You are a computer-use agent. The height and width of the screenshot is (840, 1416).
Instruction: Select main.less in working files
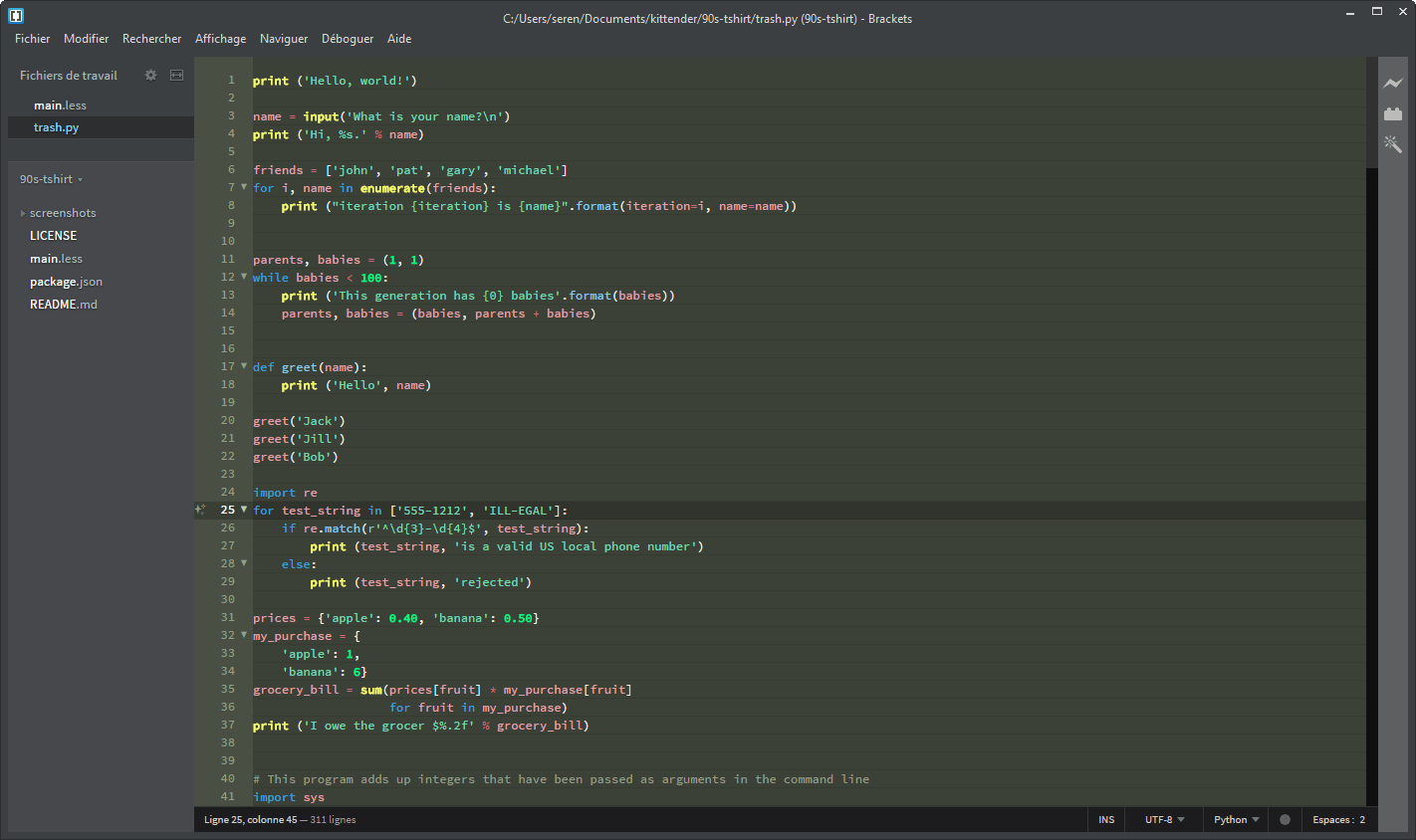(58, 105)
